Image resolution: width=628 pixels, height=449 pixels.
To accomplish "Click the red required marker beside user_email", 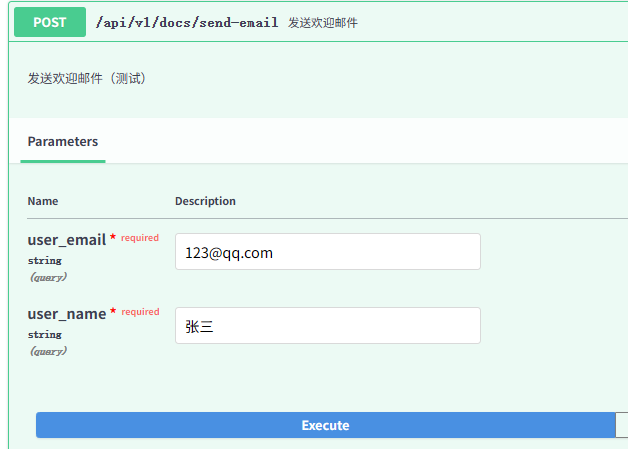I will click(140, 238).
